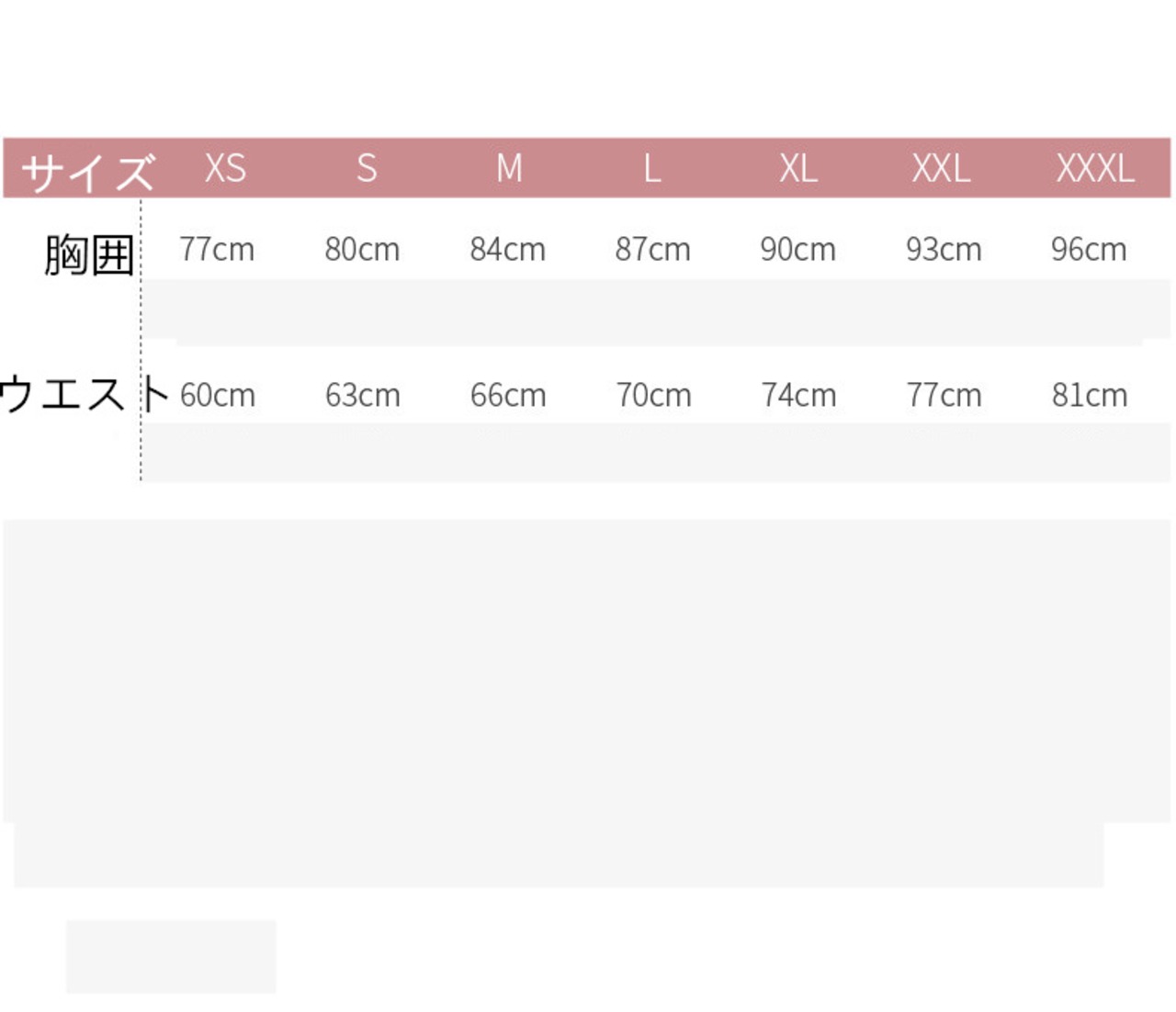Viewport: 1176px width, 1012px height.
Task: Click the 81cm waist measurement
Action: [x=1090, y=395]
